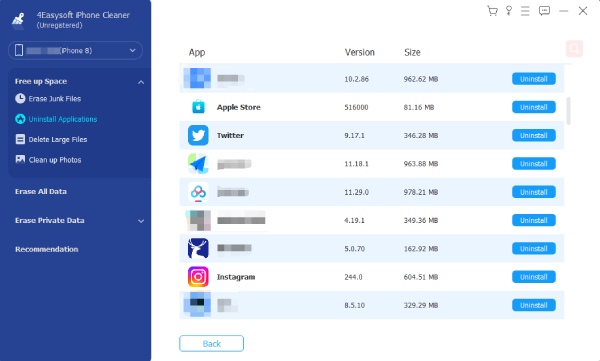Click the 978.21 MB size value
The width and height of the screenshot is (600, 361).
tap(421, 192)
